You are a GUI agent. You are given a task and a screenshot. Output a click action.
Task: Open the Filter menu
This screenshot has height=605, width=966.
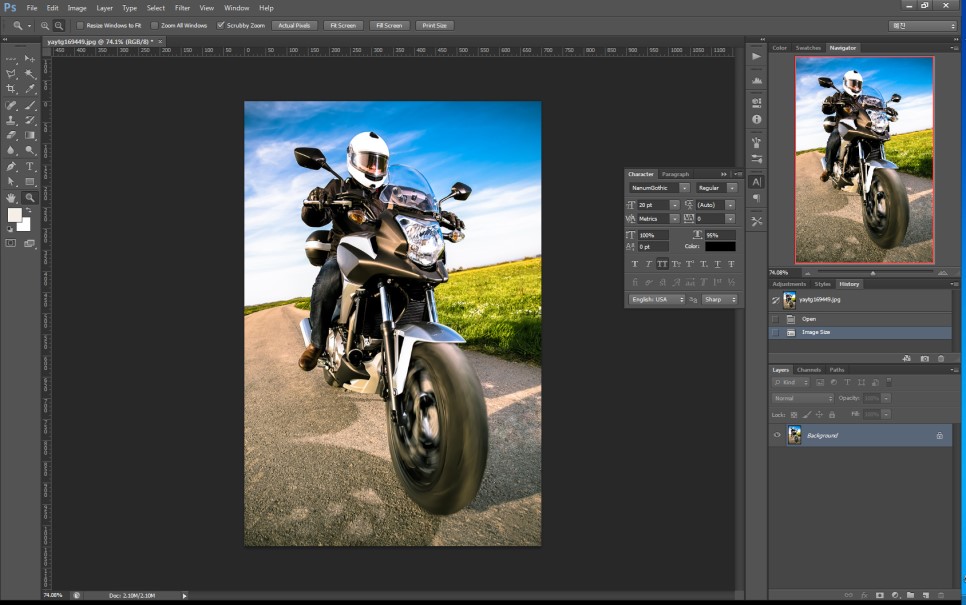(182, 8)
